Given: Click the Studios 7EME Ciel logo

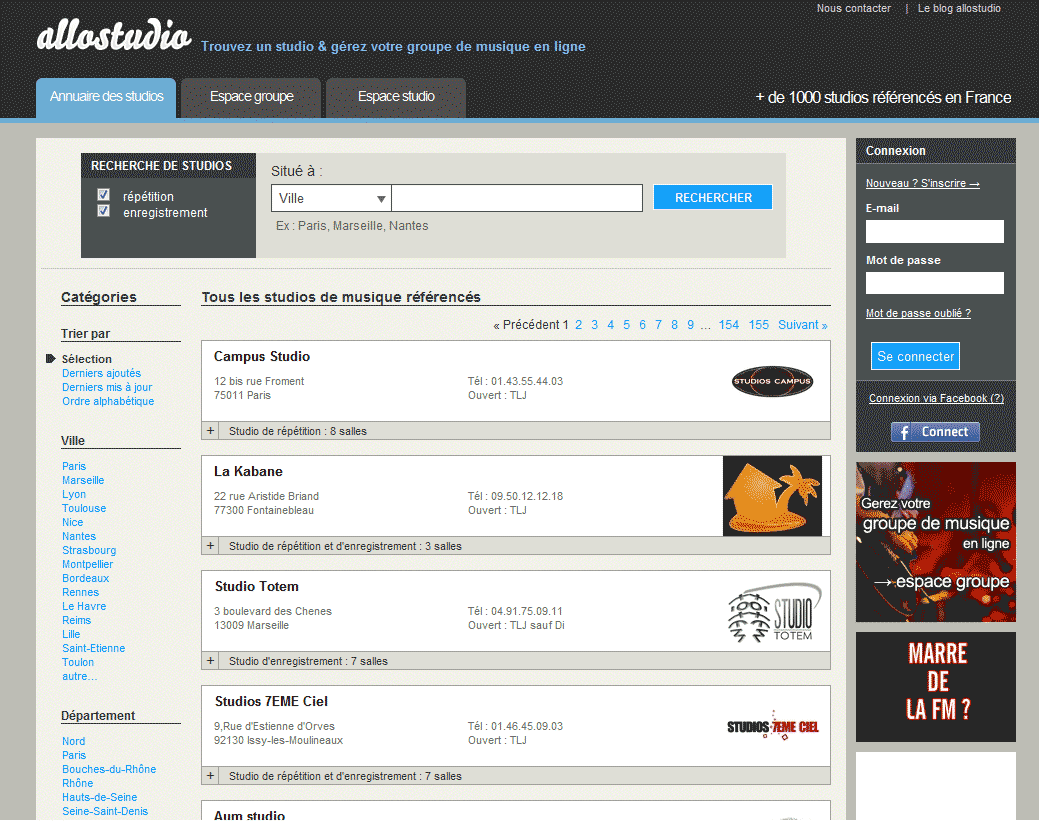Looking at the screenshot, I should click(x=772, y=726).
